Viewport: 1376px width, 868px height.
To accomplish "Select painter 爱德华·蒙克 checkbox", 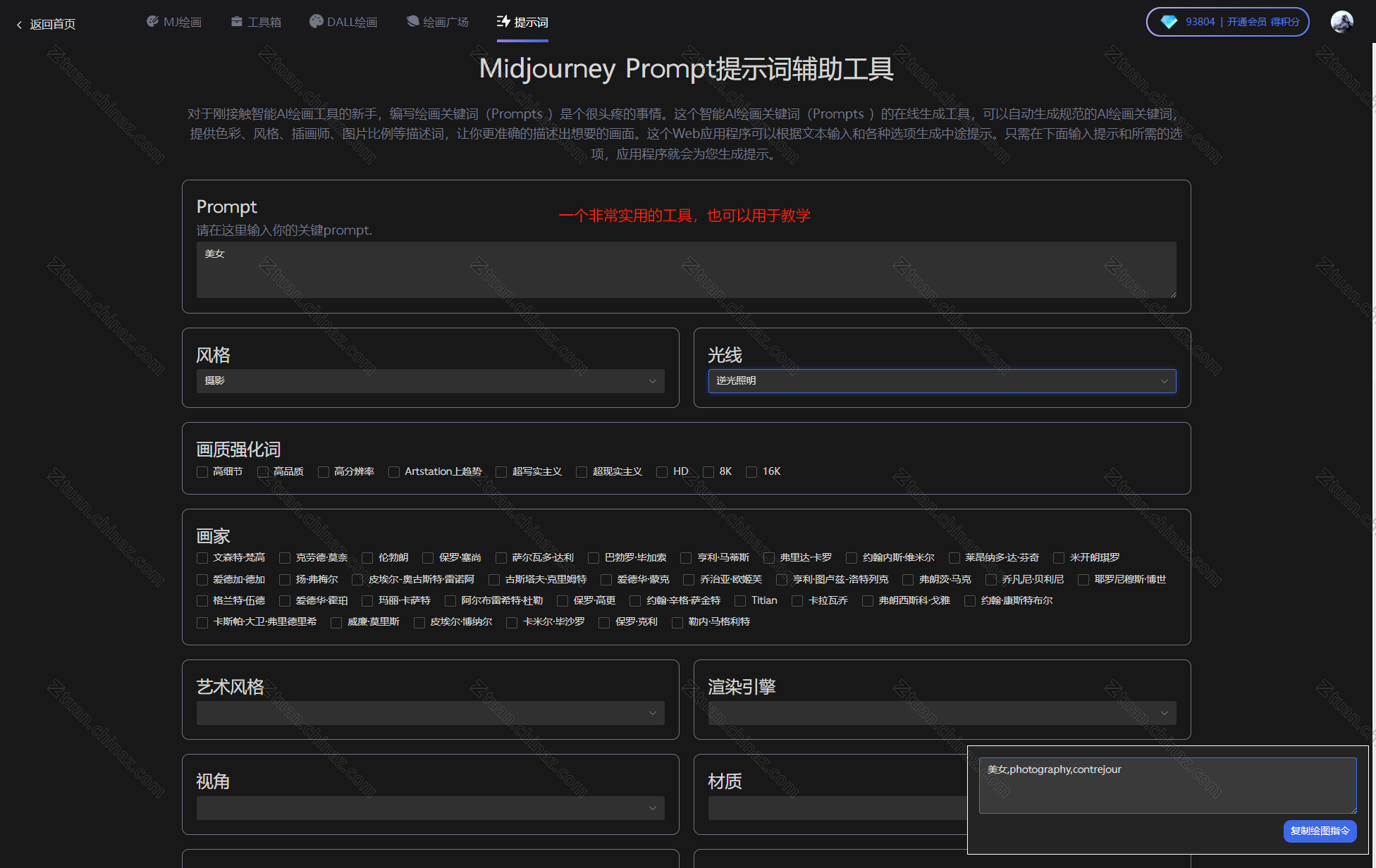I will click(x=606, y=580).
